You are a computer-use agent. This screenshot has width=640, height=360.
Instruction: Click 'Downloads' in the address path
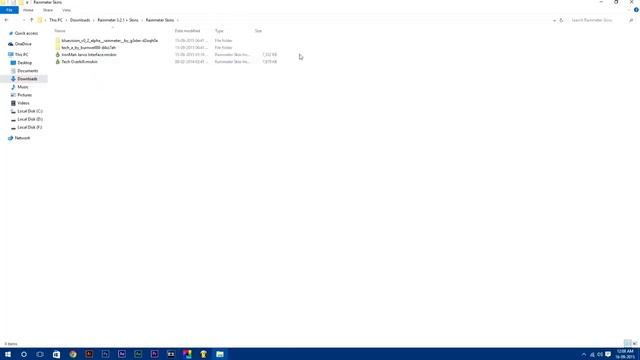click(x=80, y=20)
